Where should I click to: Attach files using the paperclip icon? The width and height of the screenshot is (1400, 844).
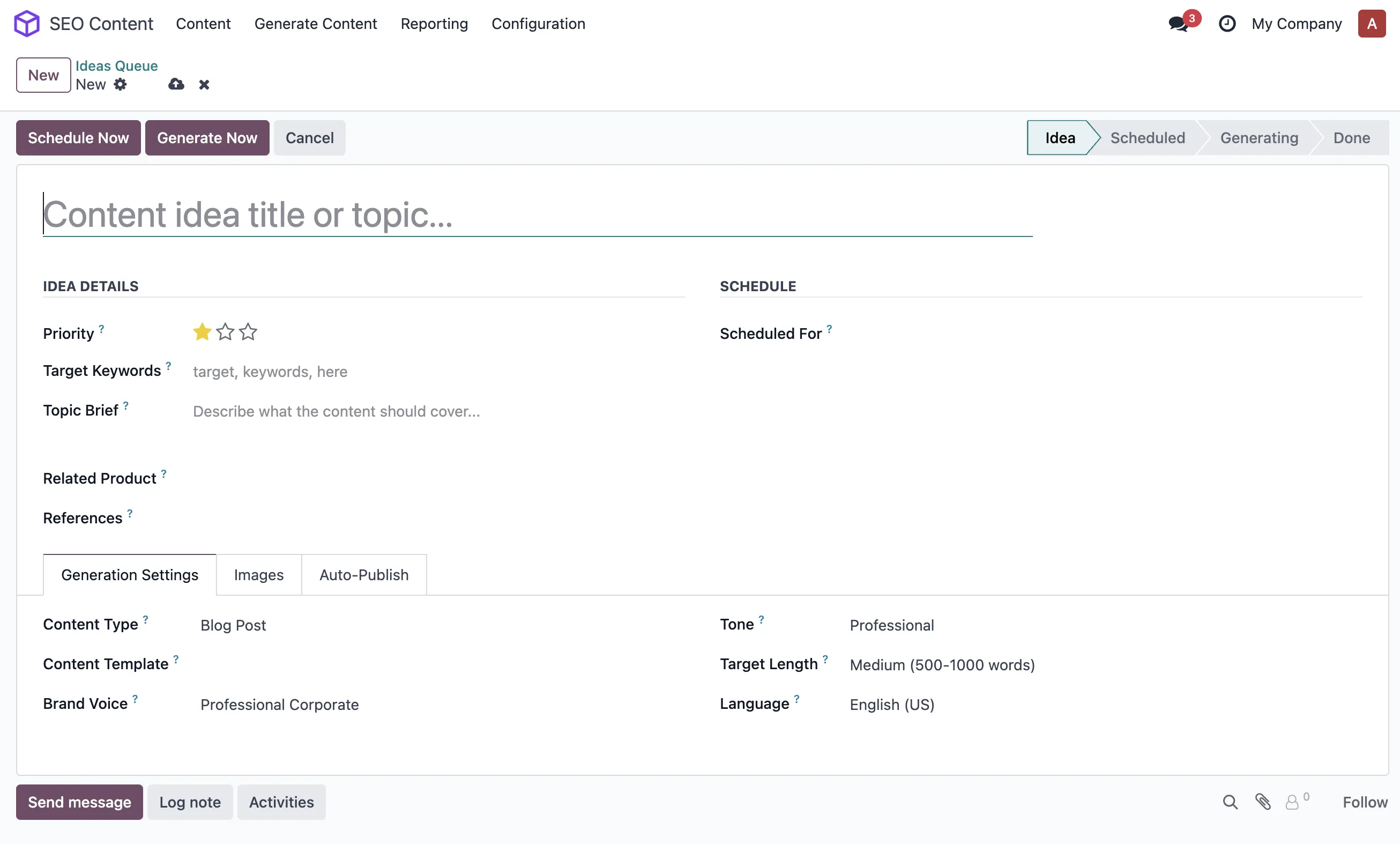tap(1262, 802)
